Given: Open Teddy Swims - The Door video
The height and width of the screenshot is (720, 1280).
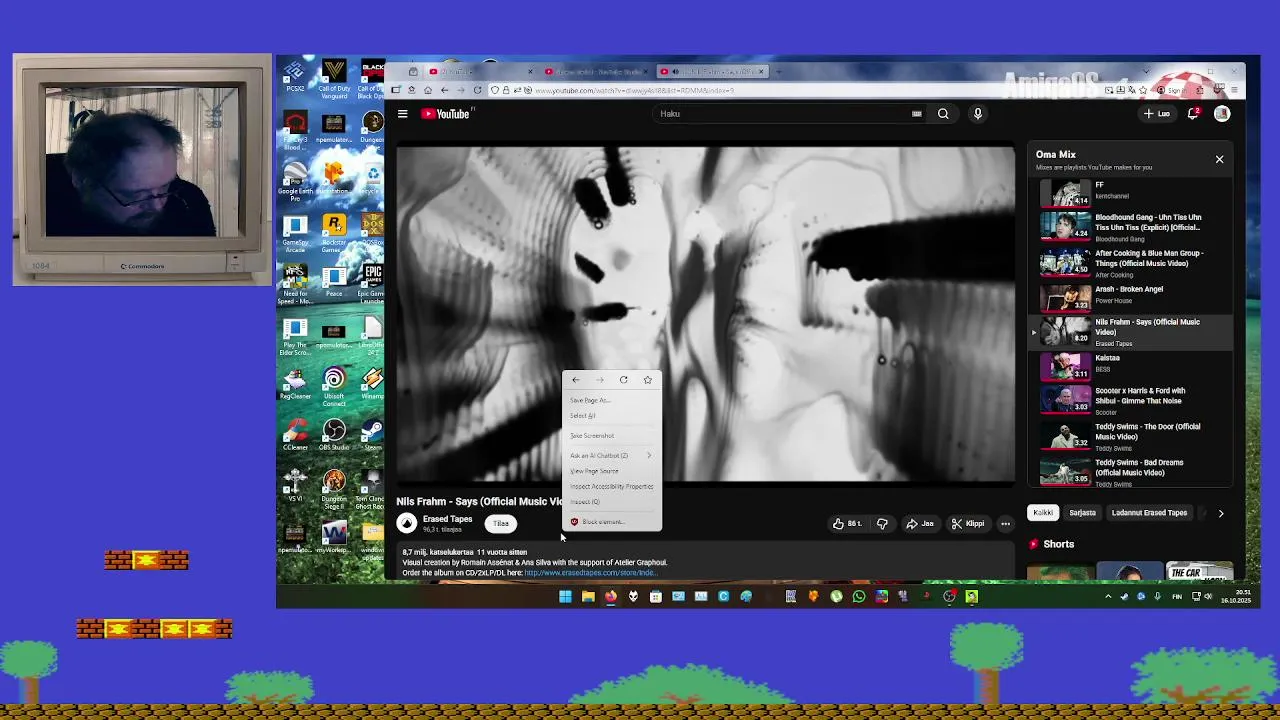Looking at the screenshot, I should click(x=1130, y=436).
